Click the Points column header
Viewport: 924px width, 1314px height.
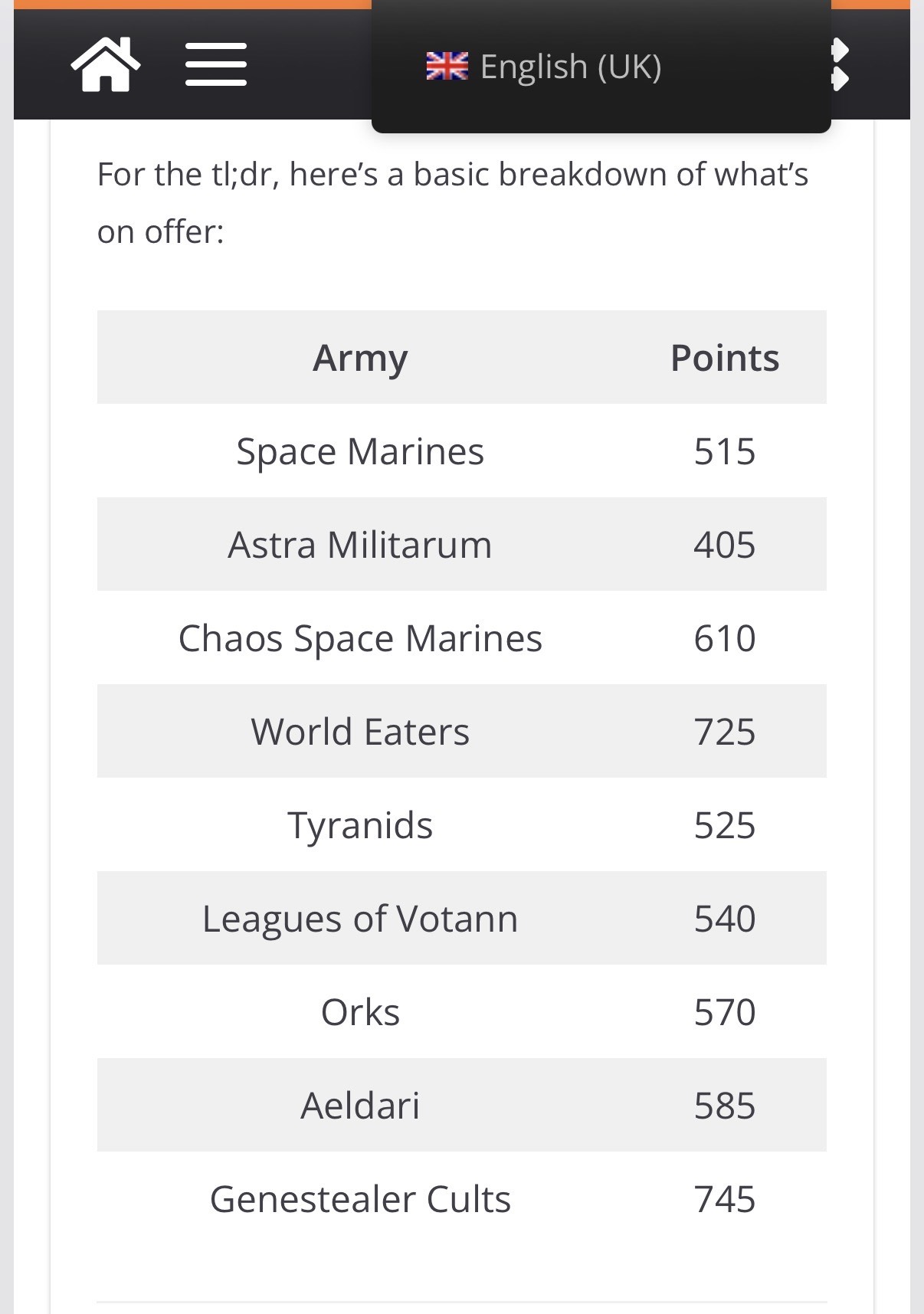(724, 358)
